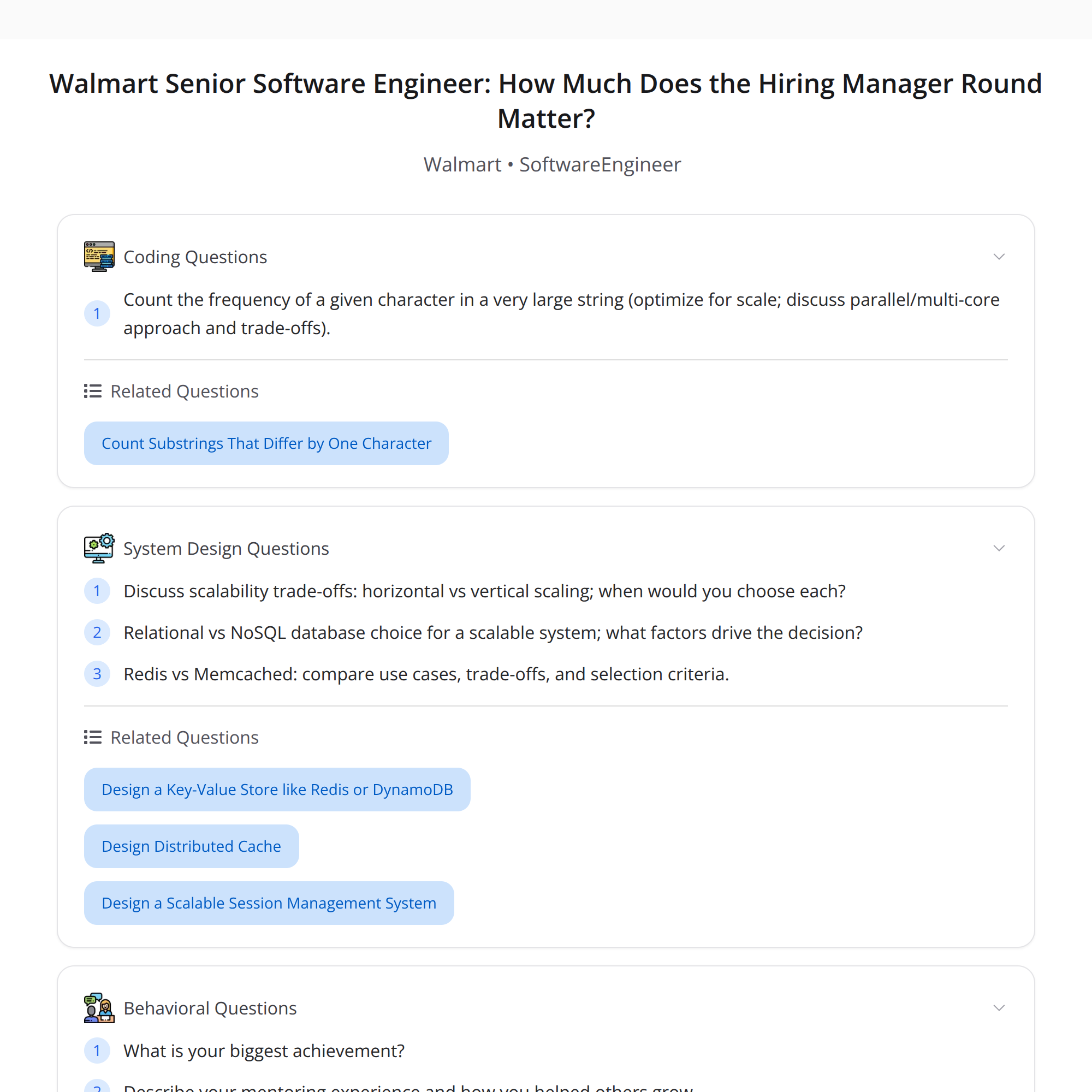Click the page title about Hiring Manager Round
The width and height of the screenshot is (1092, 1092).
(545, 100)
